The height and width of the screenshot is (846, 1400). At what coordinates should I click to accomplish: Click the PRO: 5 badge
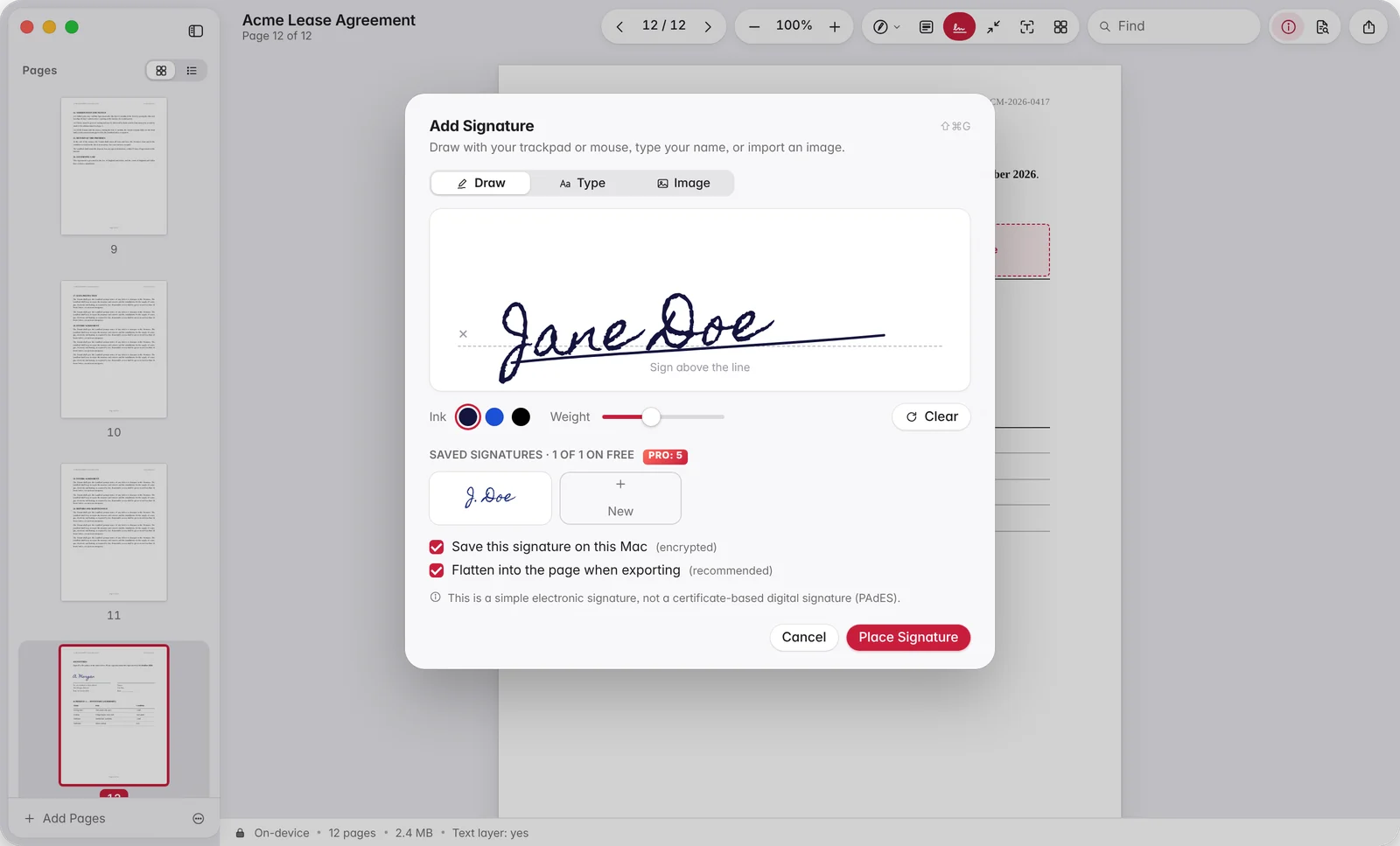(665, 456)
